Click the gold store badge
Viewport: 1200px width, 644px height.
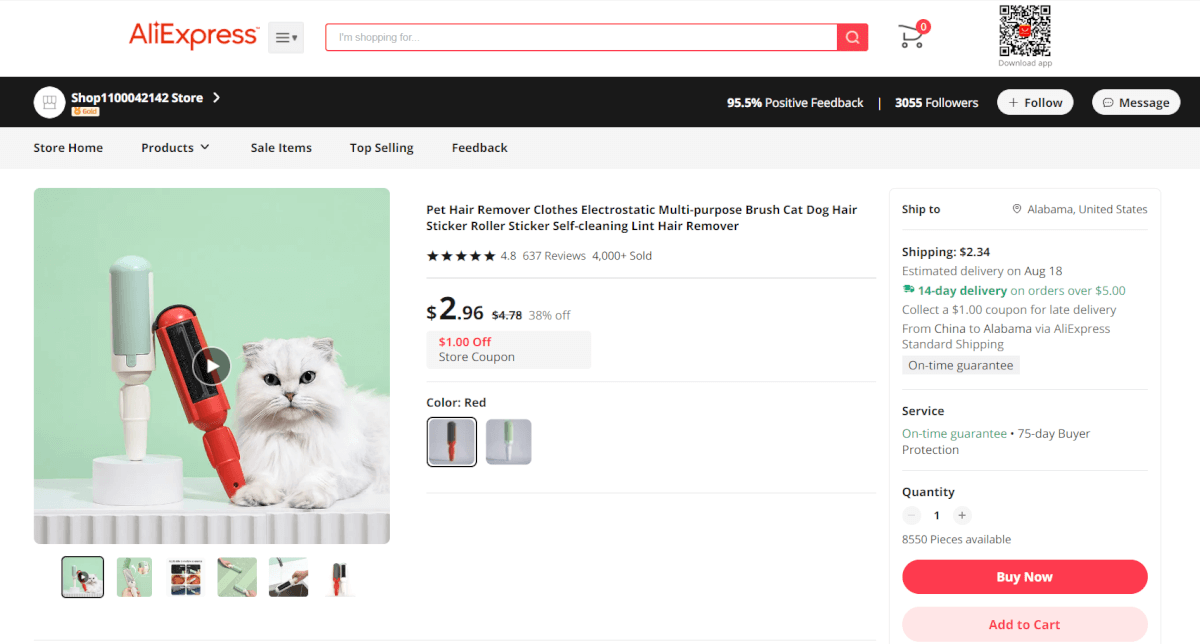click(x=85, y=112)
